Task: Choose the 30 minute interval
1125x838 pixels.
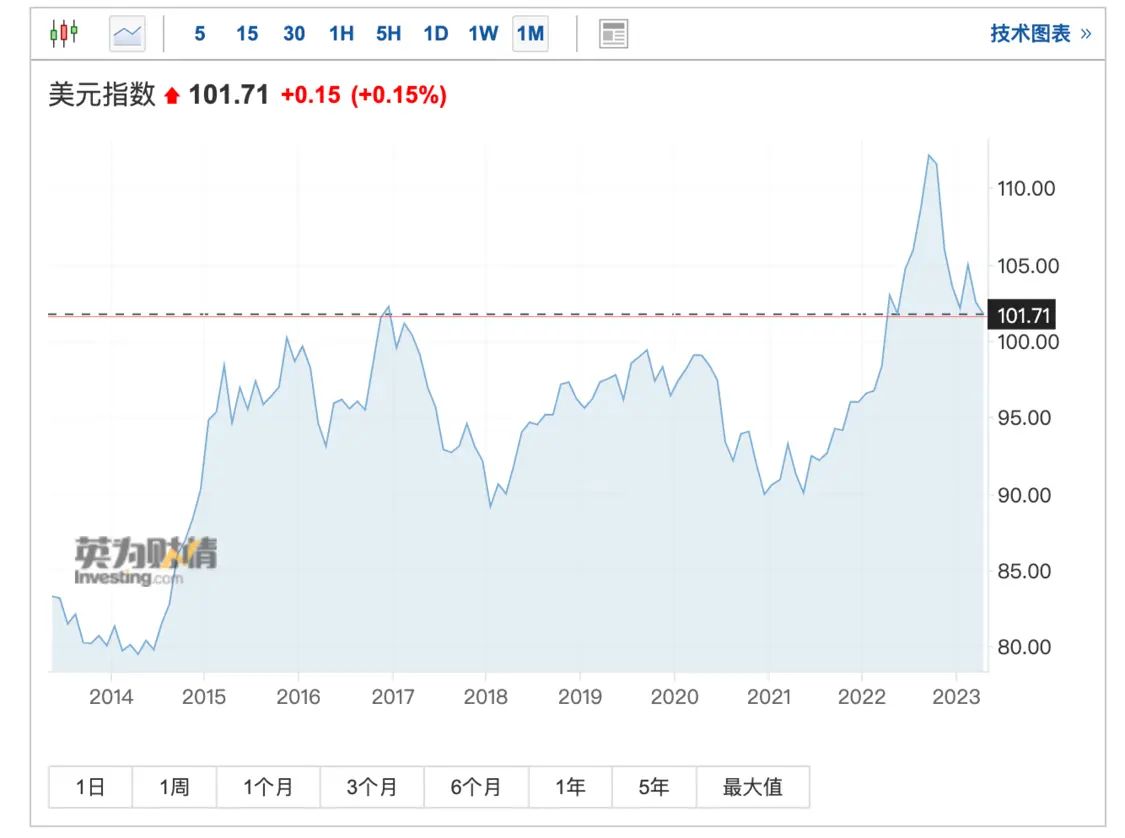Action: [x=294, y=34]
